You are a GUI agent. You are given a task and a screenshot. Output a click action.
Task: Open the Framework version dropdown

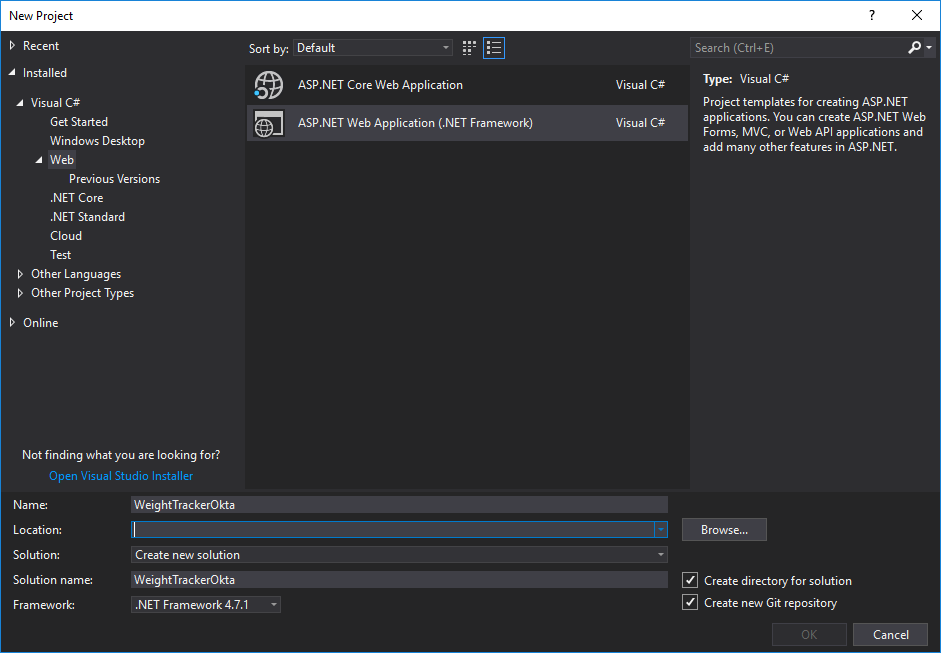point(206,605)
